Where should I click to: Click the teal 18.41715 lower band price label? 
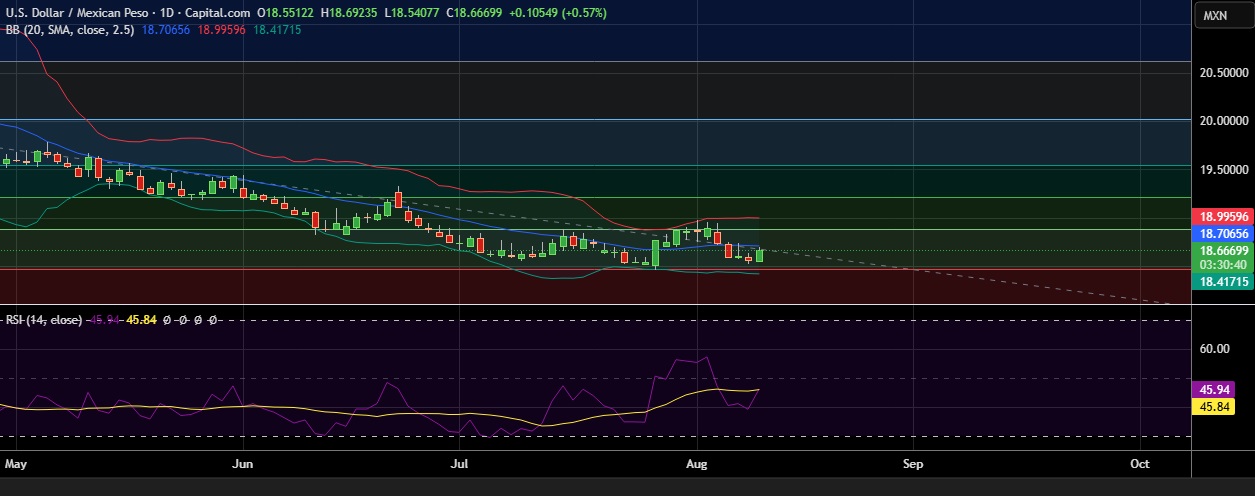(1223, 283)
